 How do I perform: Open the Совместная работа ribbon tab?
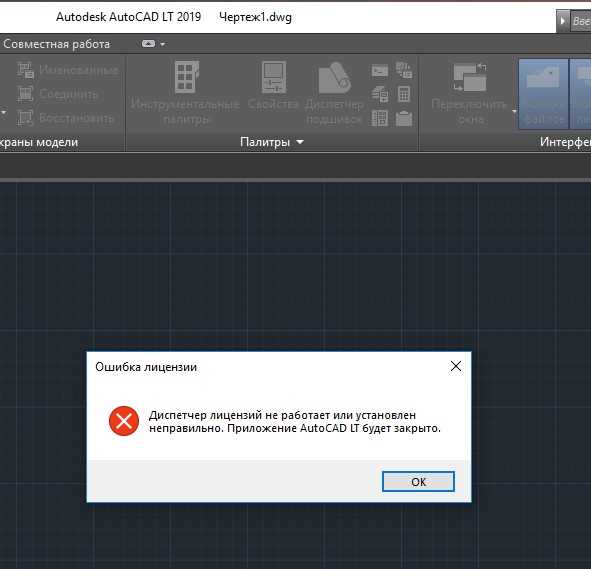(x=57, y=44)
